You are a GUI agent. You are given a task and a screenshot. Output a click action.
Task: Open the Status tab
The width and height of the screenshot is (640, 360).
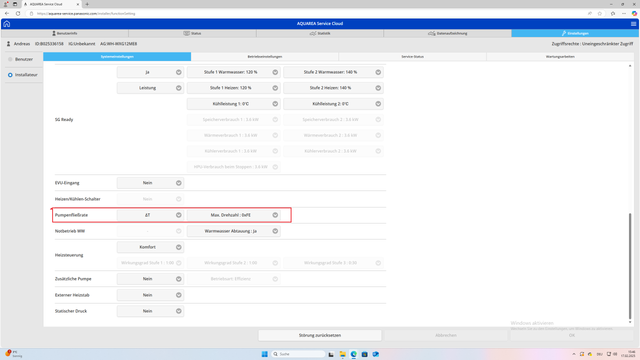coord(192,33)
